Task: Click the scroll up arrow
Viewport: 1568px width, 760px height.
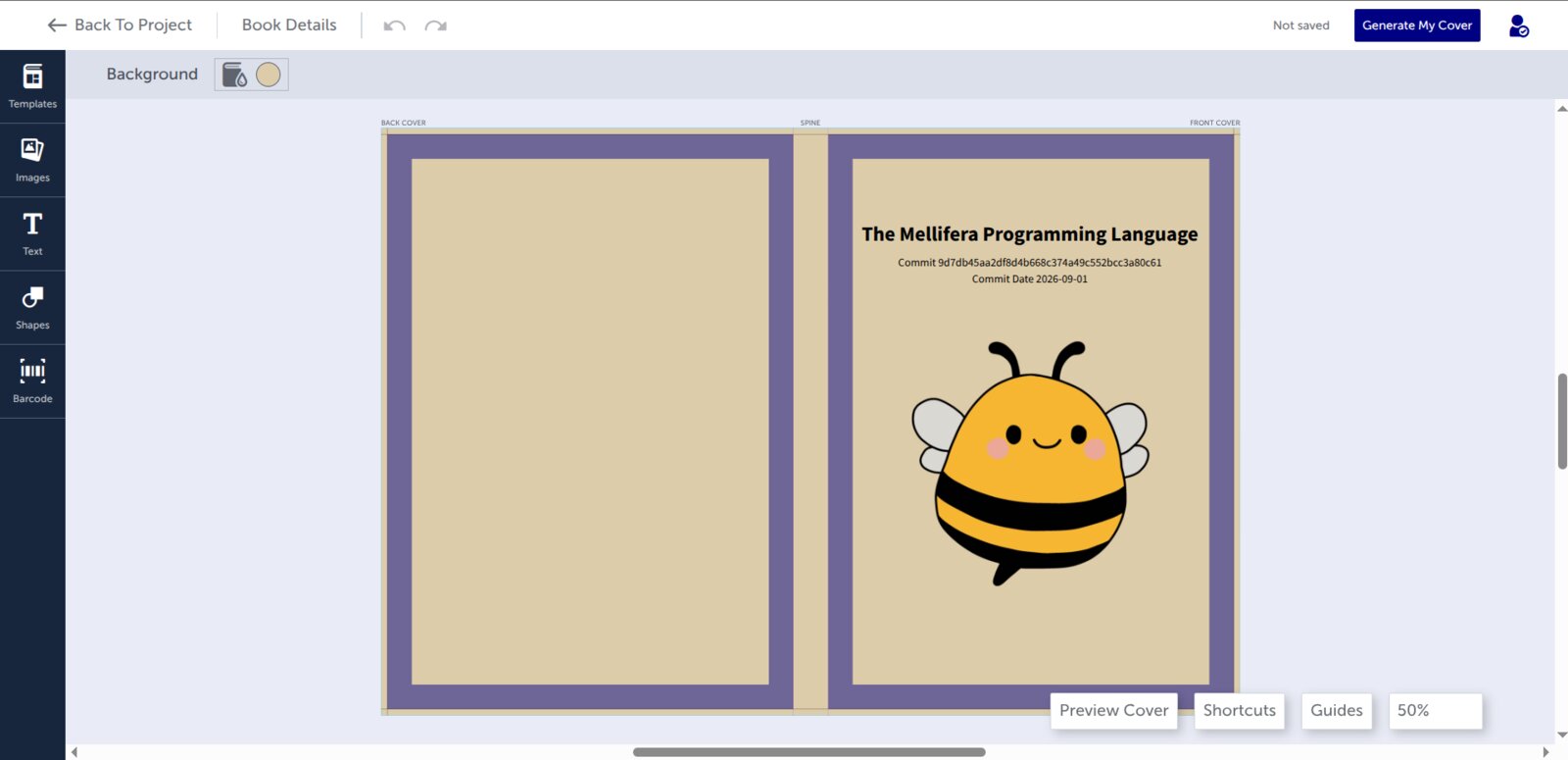Action: click(1562, 108)
